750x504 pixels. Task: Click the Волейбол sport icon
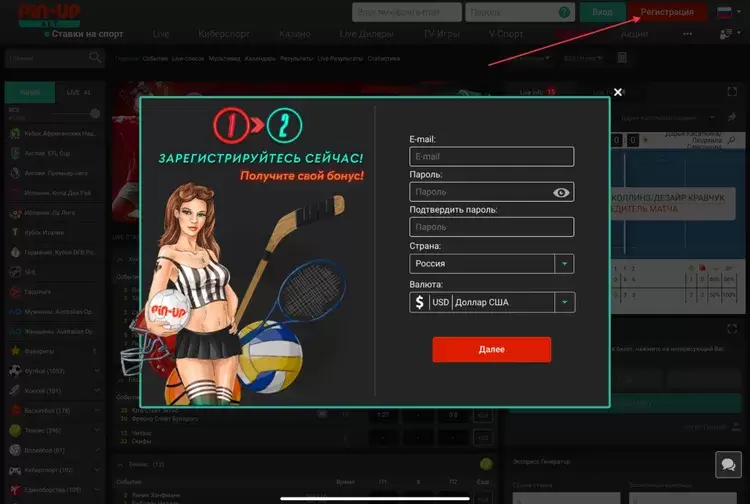(15, 450)
